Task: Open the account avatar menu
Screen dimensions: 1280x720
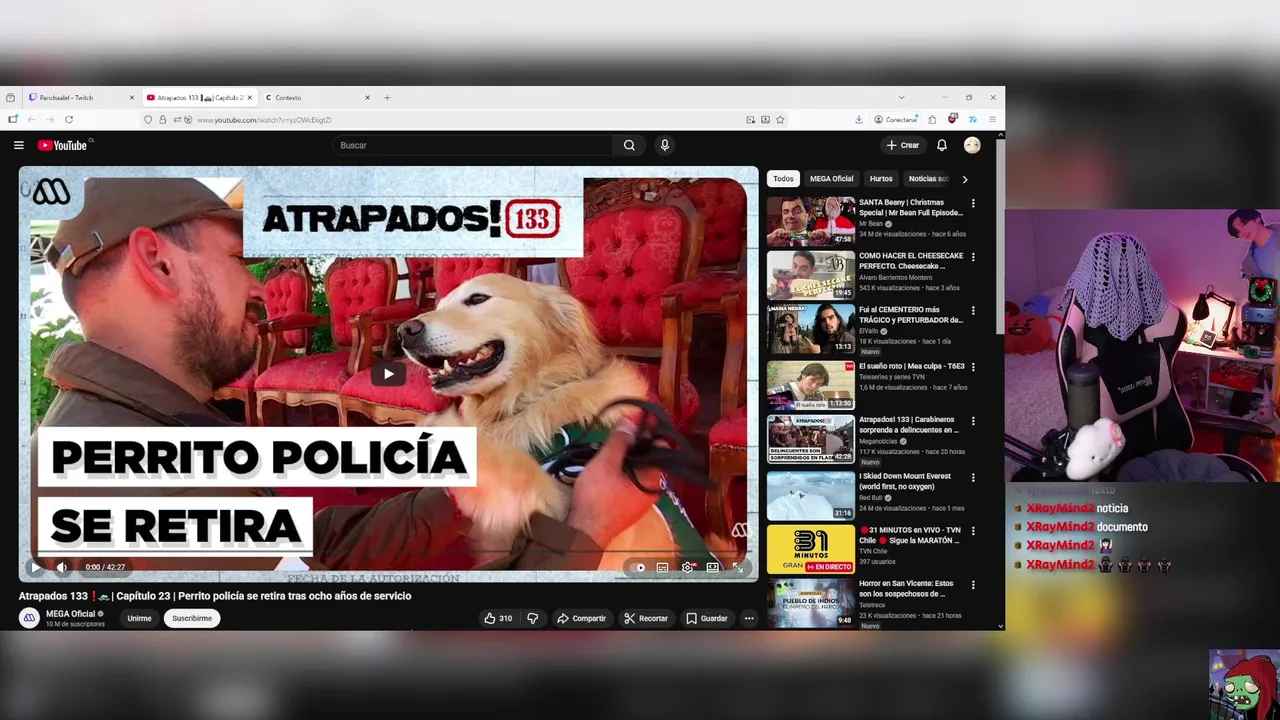Action: (x=972, y=145)
